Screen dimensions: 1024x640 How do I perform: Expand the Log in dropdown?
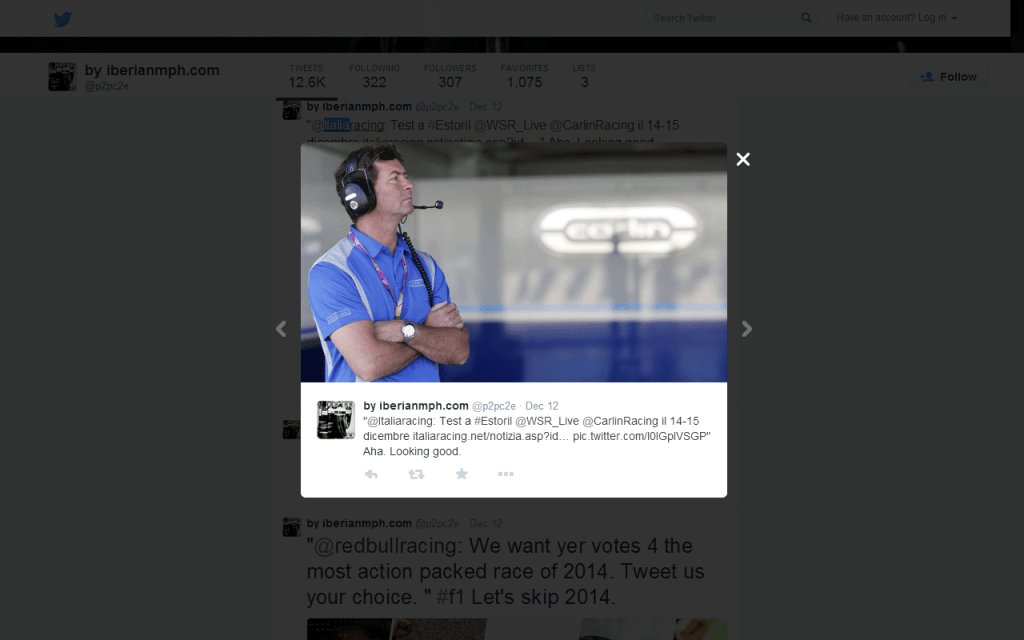[x=897, y=18]
